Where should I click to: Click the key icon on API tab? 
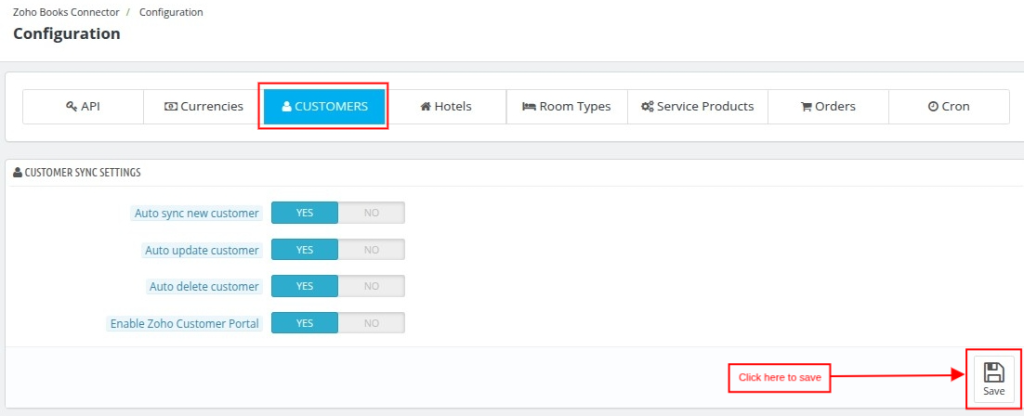coord(72,106)
